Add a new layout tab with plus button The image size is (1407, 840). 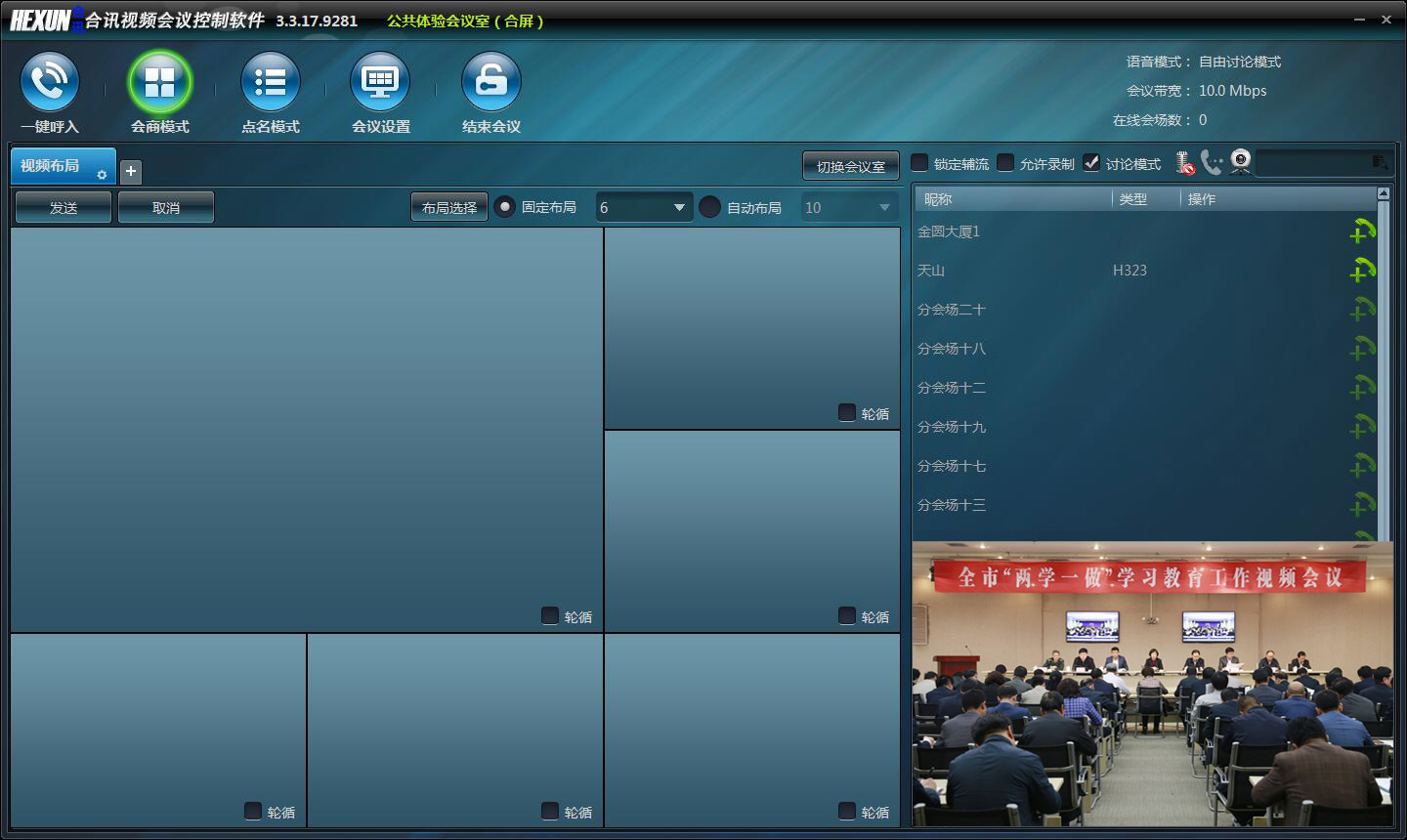131,172
